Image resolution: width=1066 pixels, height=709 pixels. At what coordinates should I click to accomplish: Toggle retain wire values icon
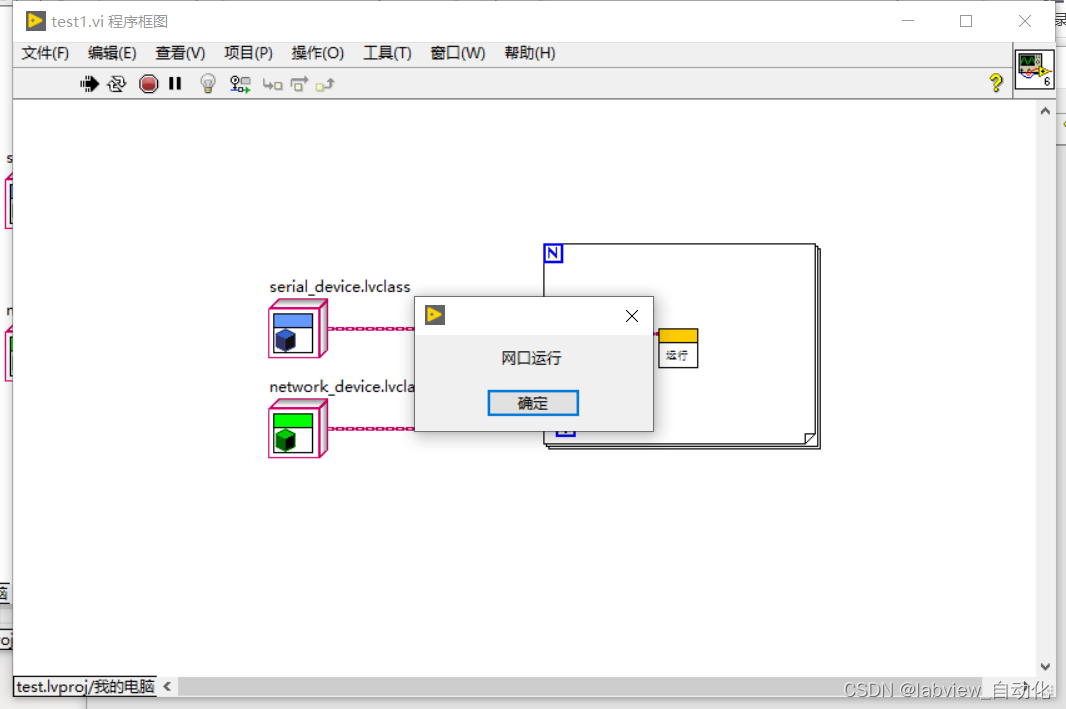(240, 84)
